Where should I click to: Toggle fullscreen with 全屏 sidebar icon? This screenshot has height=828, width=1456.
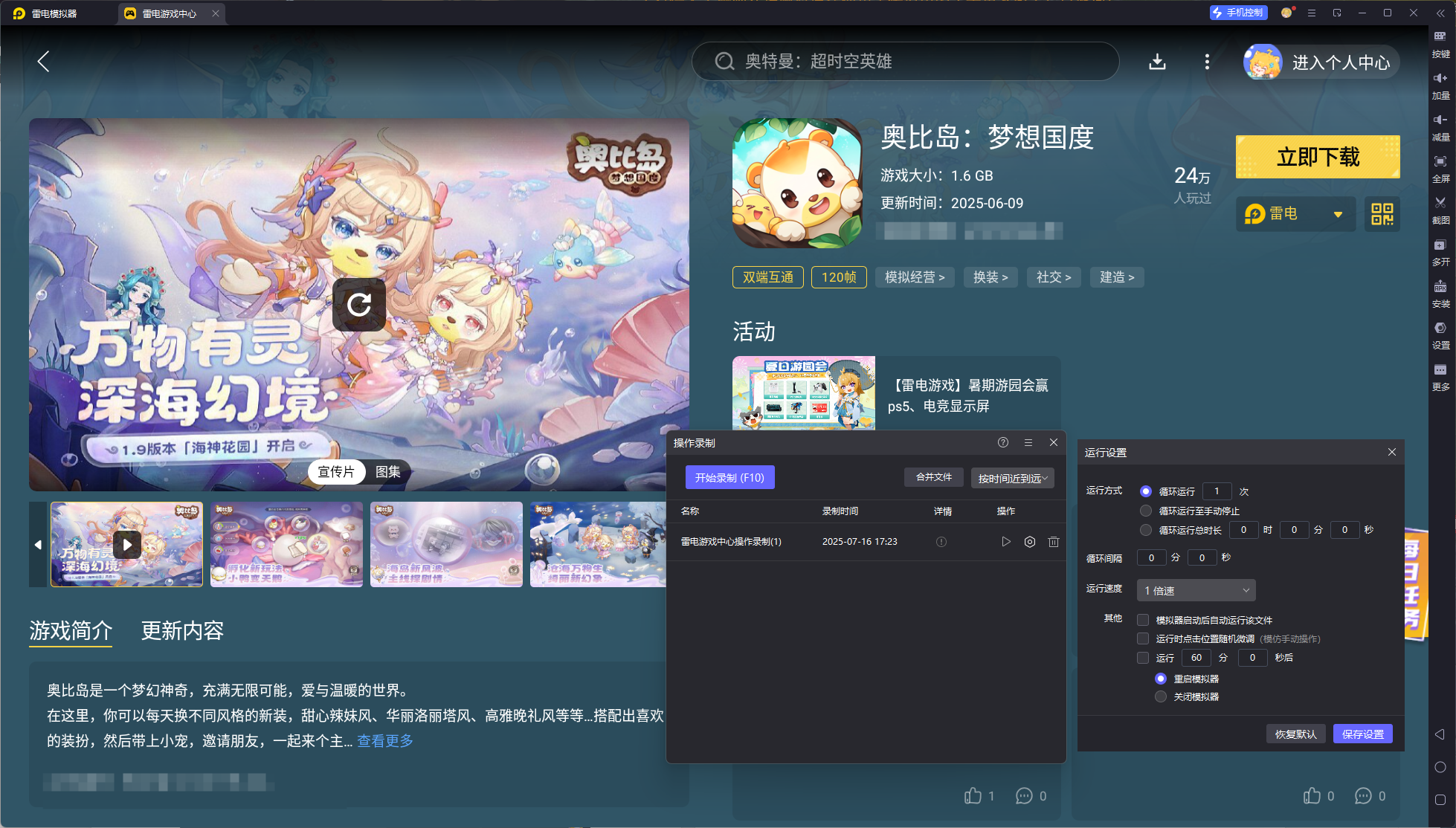[1440, 169]
